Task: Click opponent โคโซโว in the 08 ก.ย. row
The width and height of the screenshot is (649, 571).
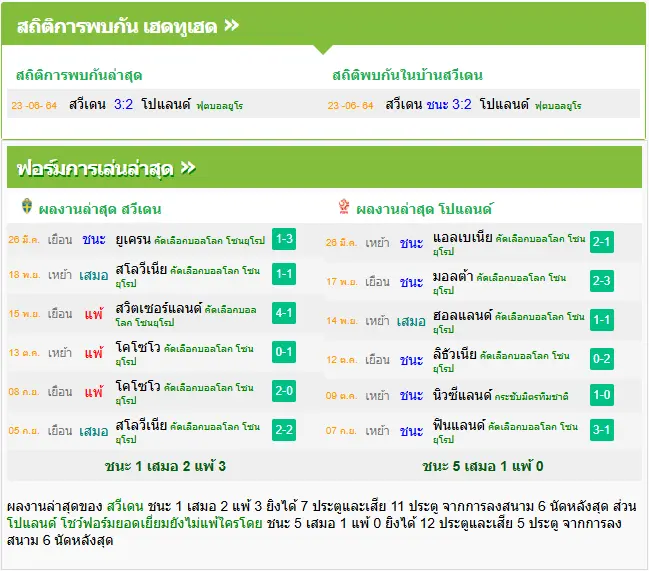Action: point(138,386)
